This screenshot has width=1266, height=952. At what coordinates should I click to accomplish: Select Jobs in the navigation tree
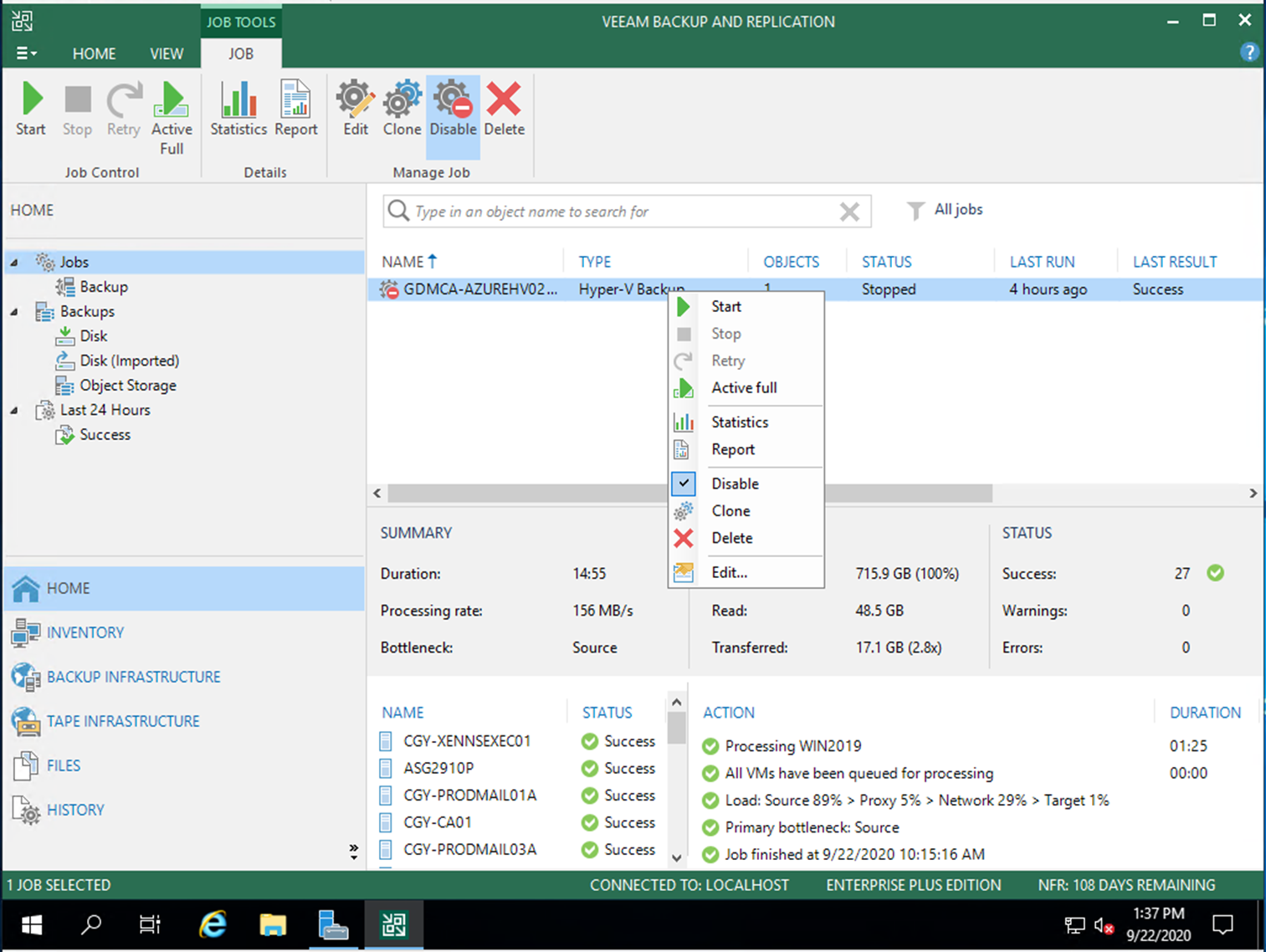coord(74,262)
